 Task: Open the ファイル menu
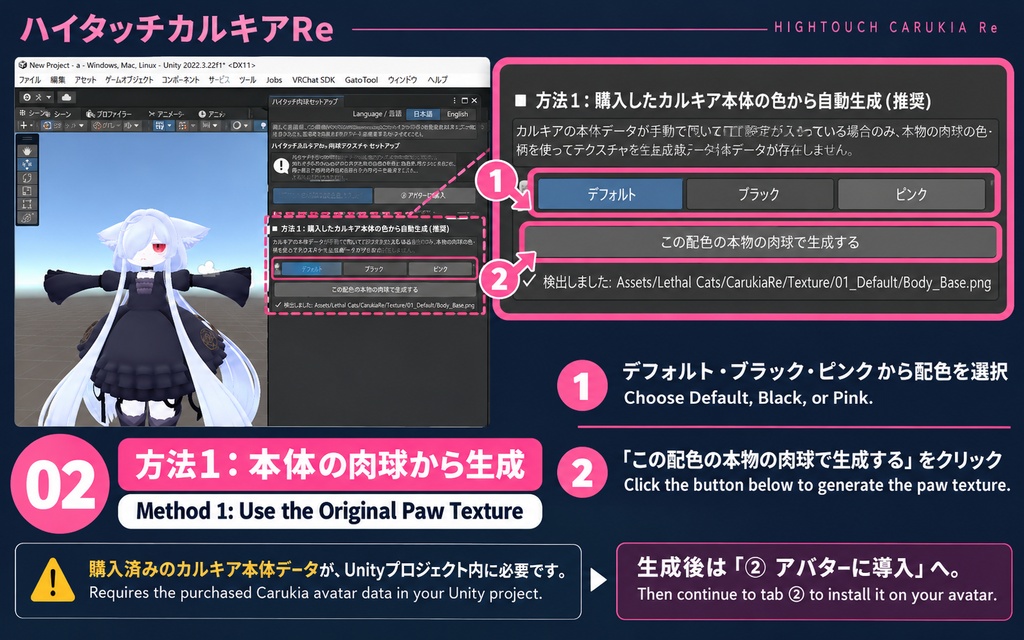tap(29, 80)
